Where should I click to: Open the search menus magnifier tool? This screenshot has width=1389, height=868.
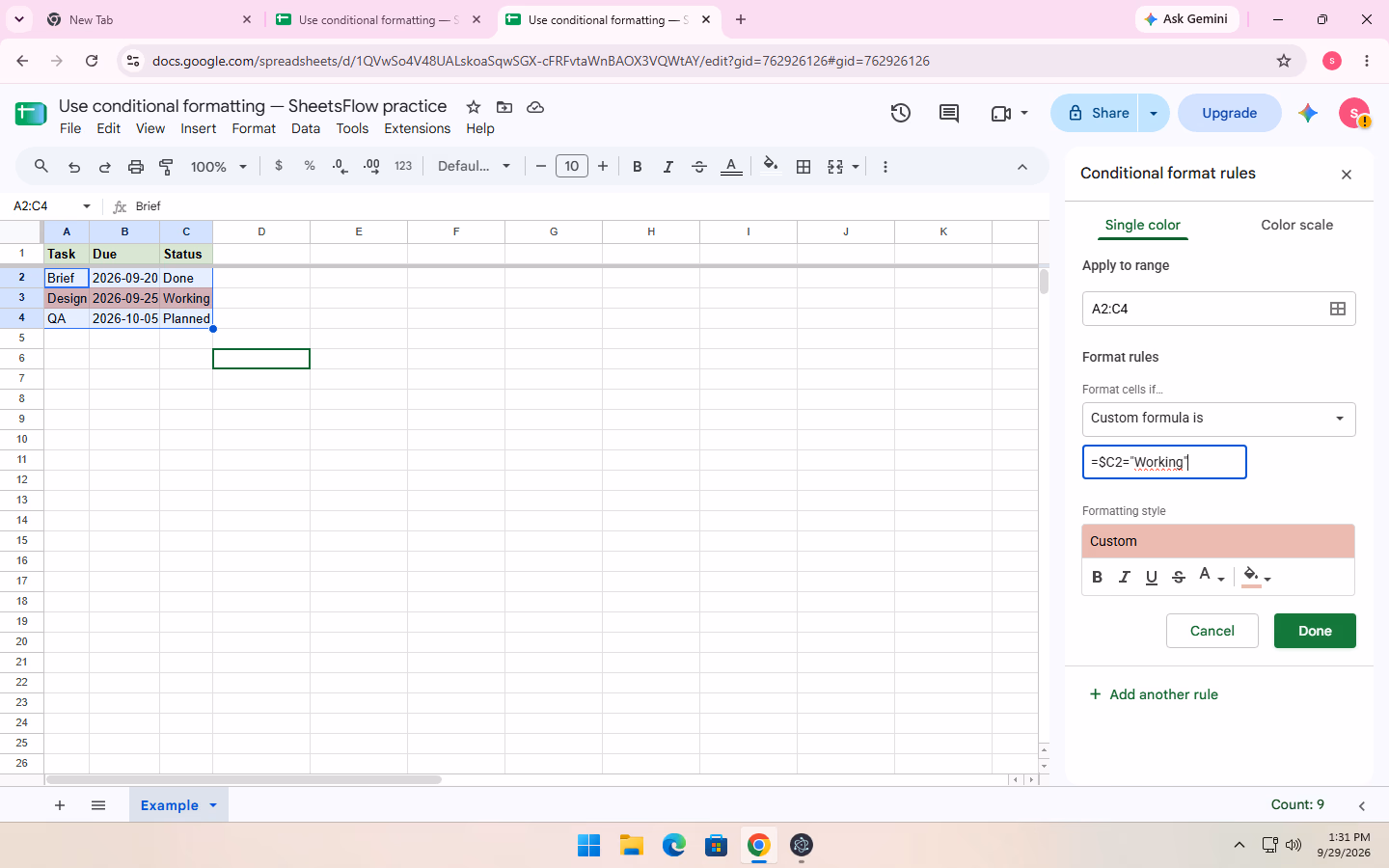pyautogui.click(x=41, y=166)
